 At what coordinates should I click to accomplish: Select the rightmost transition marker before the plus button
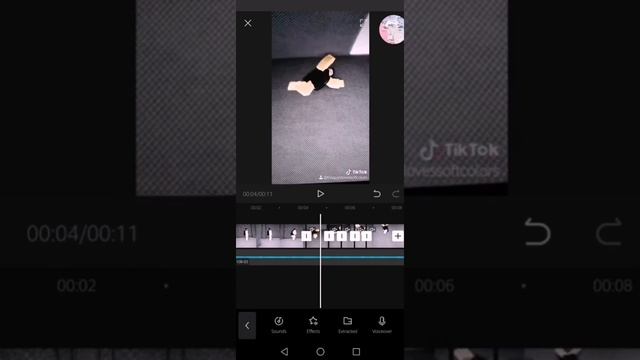click(x=367, y=236)
